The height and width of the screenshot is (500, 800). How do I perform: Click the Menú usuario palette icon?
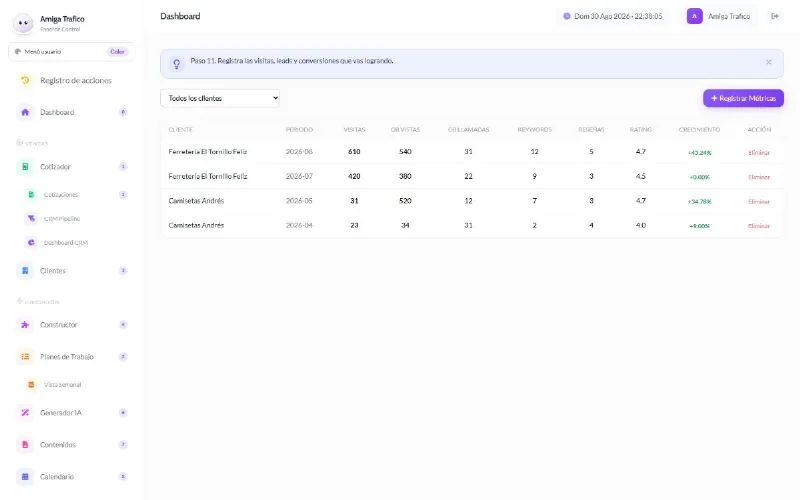[x=18, y=52]
